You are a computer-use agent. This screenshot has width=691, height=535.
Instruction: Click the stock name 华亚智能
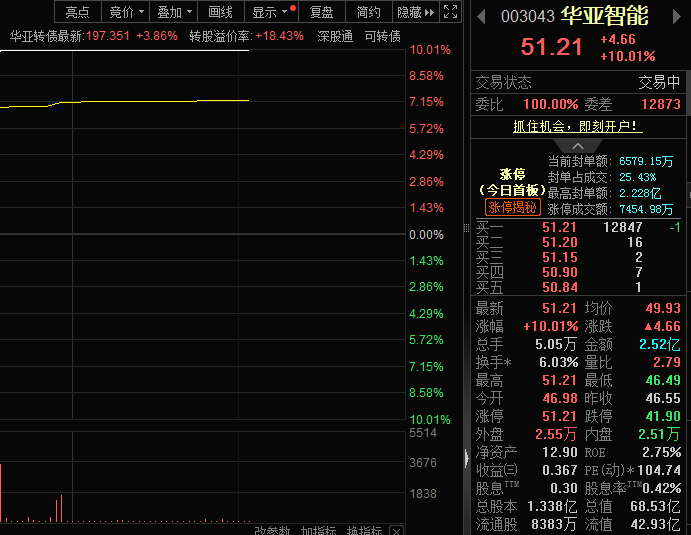click(604, 16)
